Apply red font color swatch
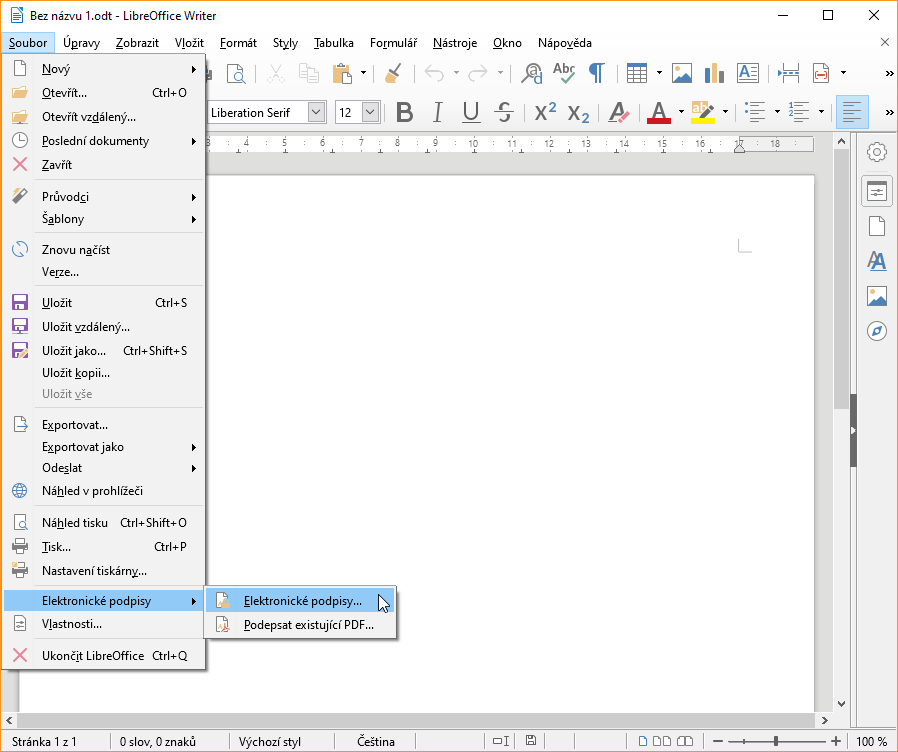Viewport: 898px width, 752px height. [659, 112]
